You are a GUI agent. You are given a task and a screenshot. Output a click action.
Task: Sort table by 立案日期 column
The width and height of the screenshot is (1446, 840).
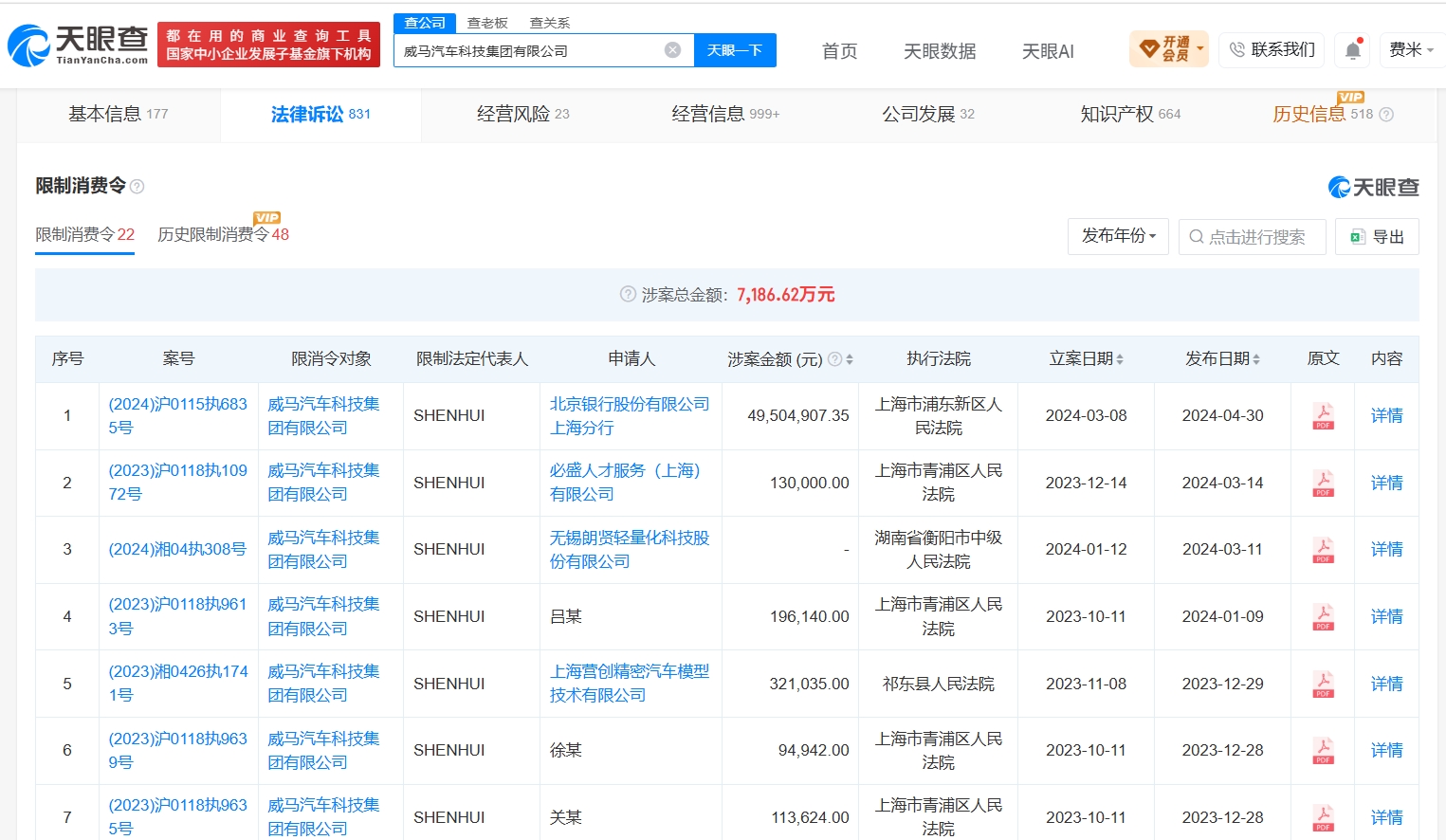pos(1120,359)
